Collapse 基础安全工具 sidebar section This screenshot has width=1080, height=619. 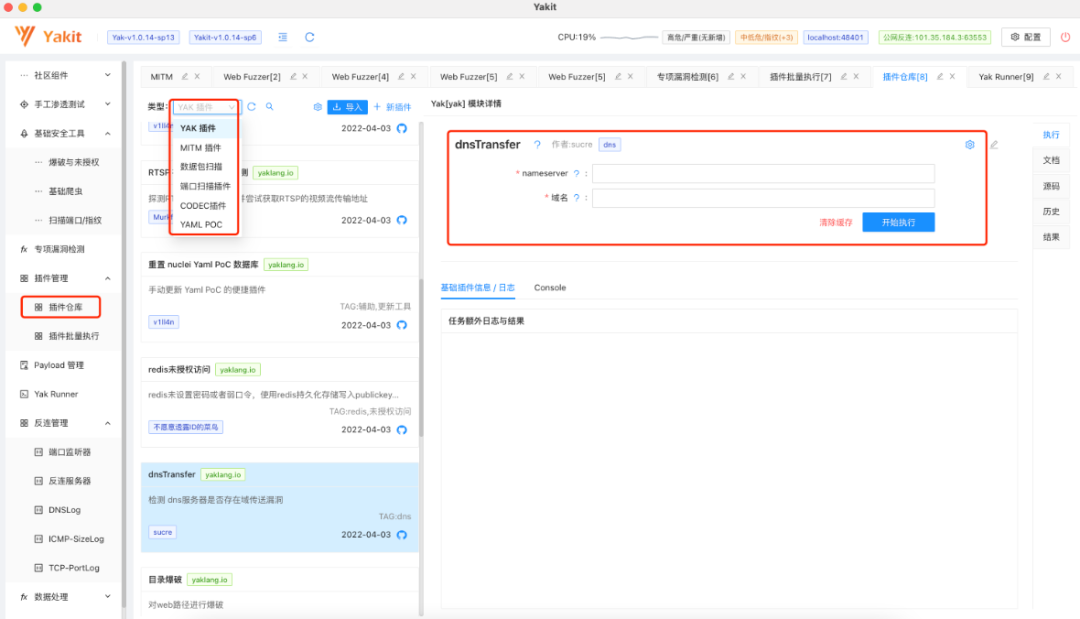click(107, 134)
